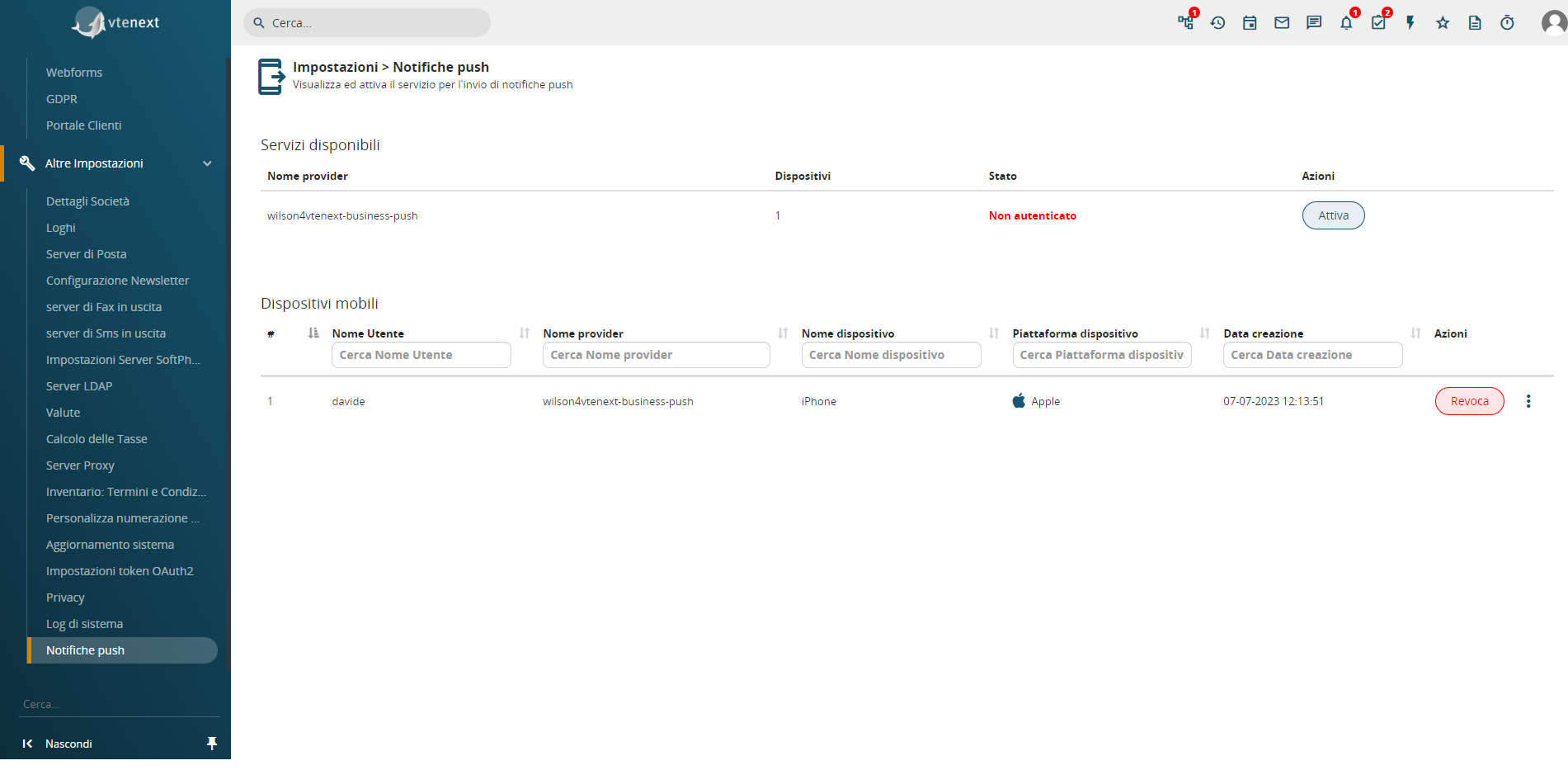Sort by Piattaforma dispositivo column
Viewport: 1568px width, 770px height.
tap(1205, 333)
